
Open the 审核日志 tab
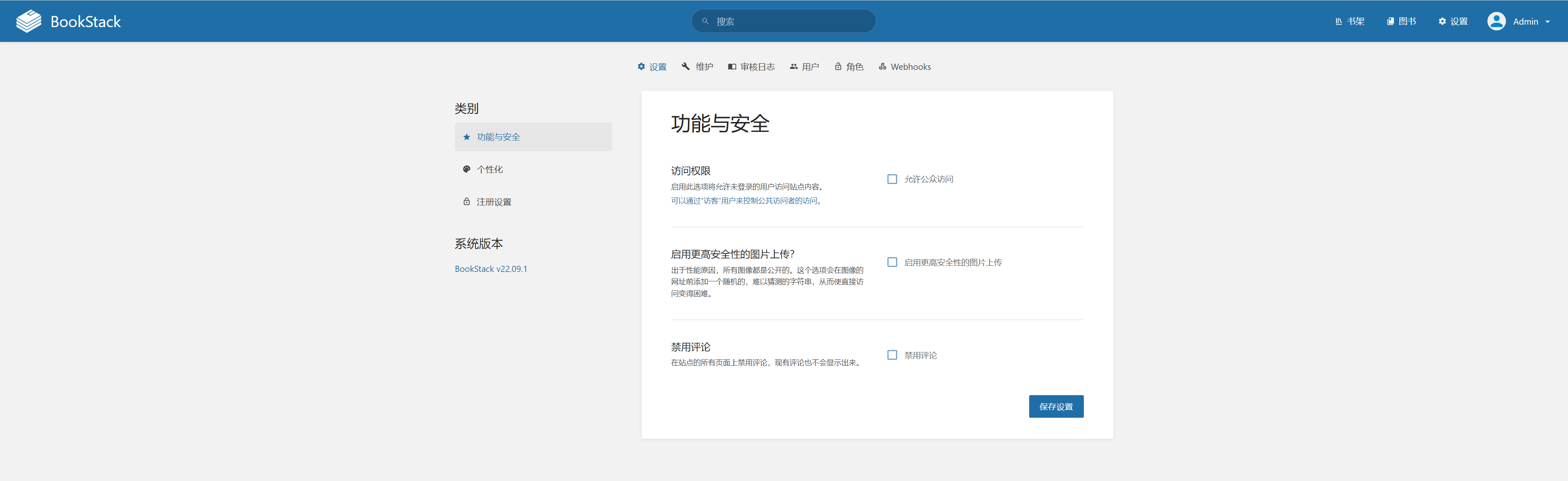751,67
